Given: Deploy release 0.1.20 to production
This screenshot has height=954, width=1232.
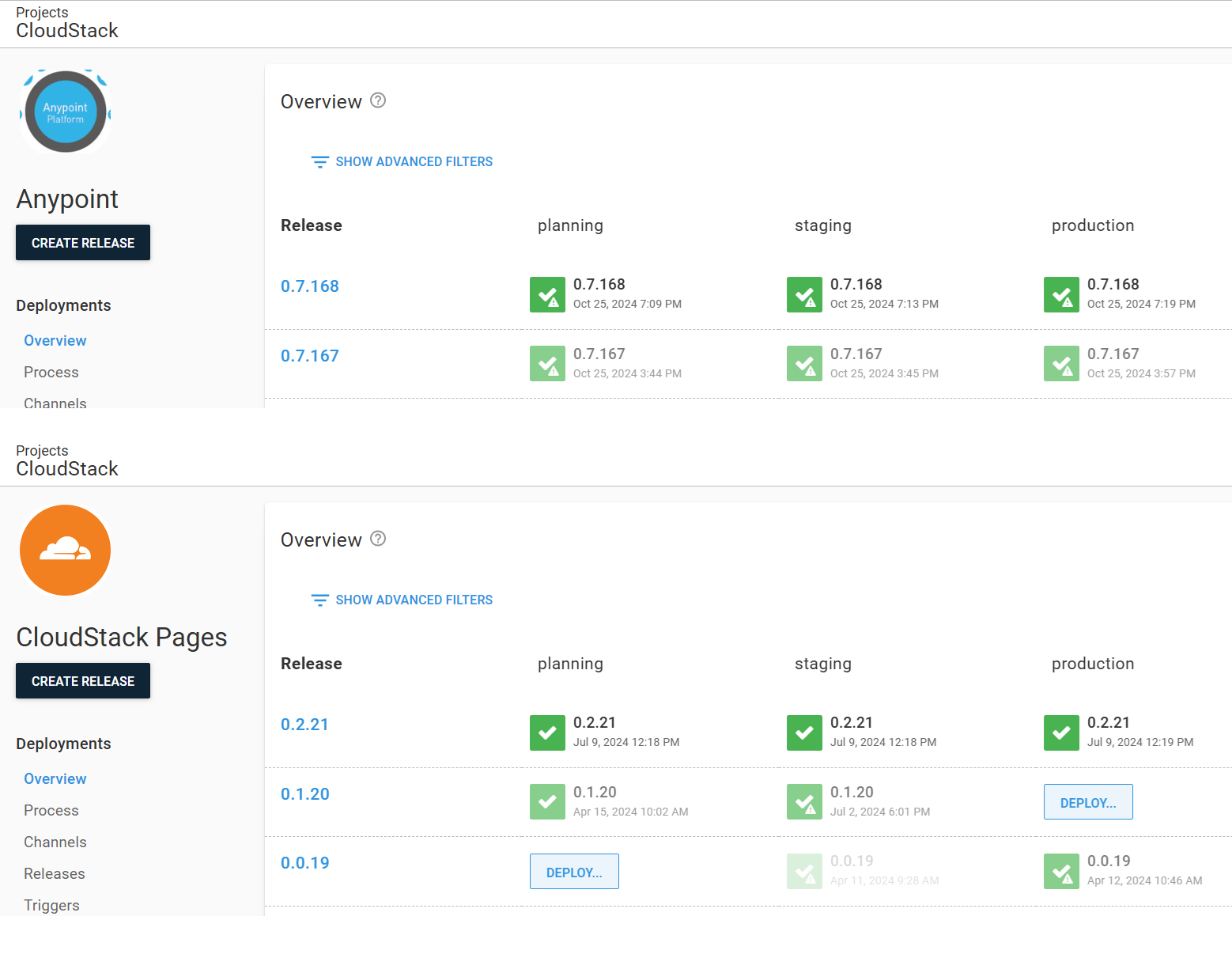Looking at the screenshot, I should (1088, 802).
